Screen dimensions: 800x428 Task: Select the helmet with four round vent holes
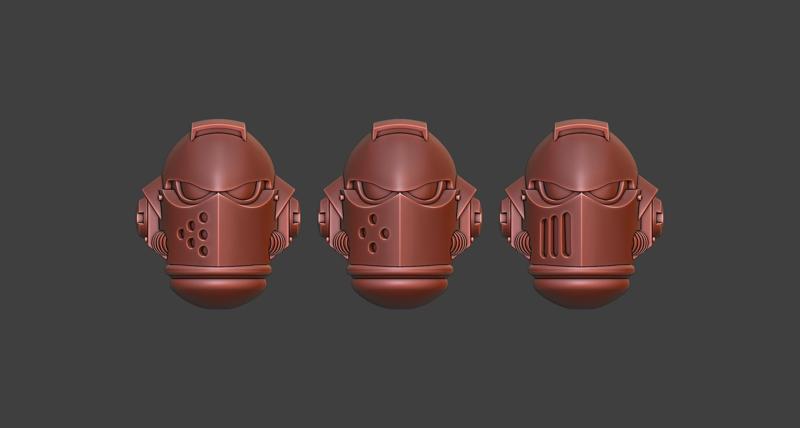click(x=400, y=214)
